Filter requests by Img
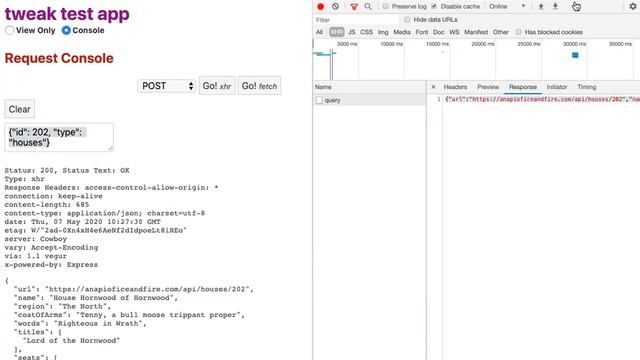 (x=383, y=32)
